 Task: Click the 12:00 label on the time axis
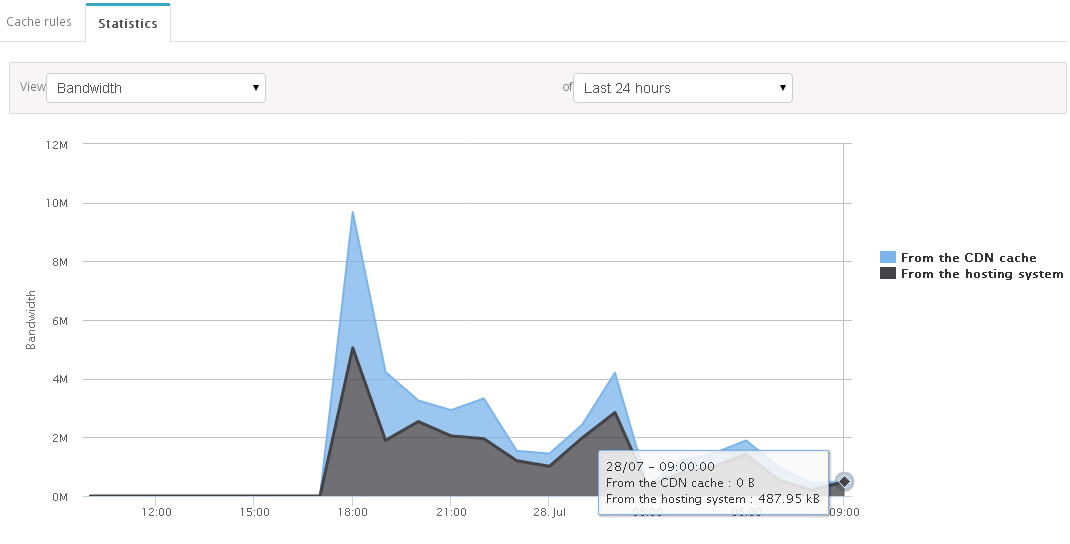tap(156, 512)
